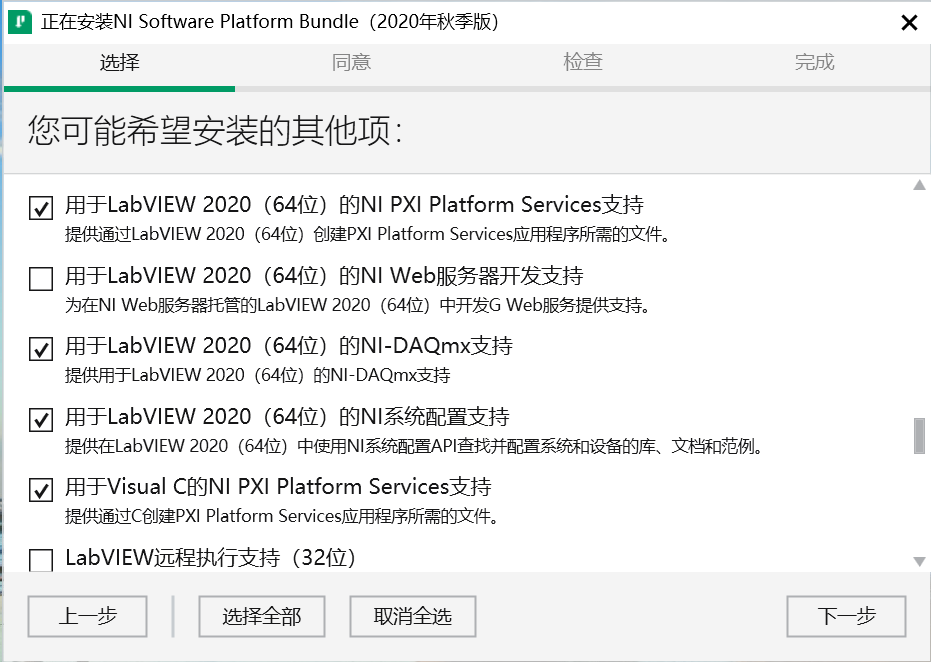Viewport: 931px width, 662px height.
Task: Go back with 上一步 button
Action: 87,616
